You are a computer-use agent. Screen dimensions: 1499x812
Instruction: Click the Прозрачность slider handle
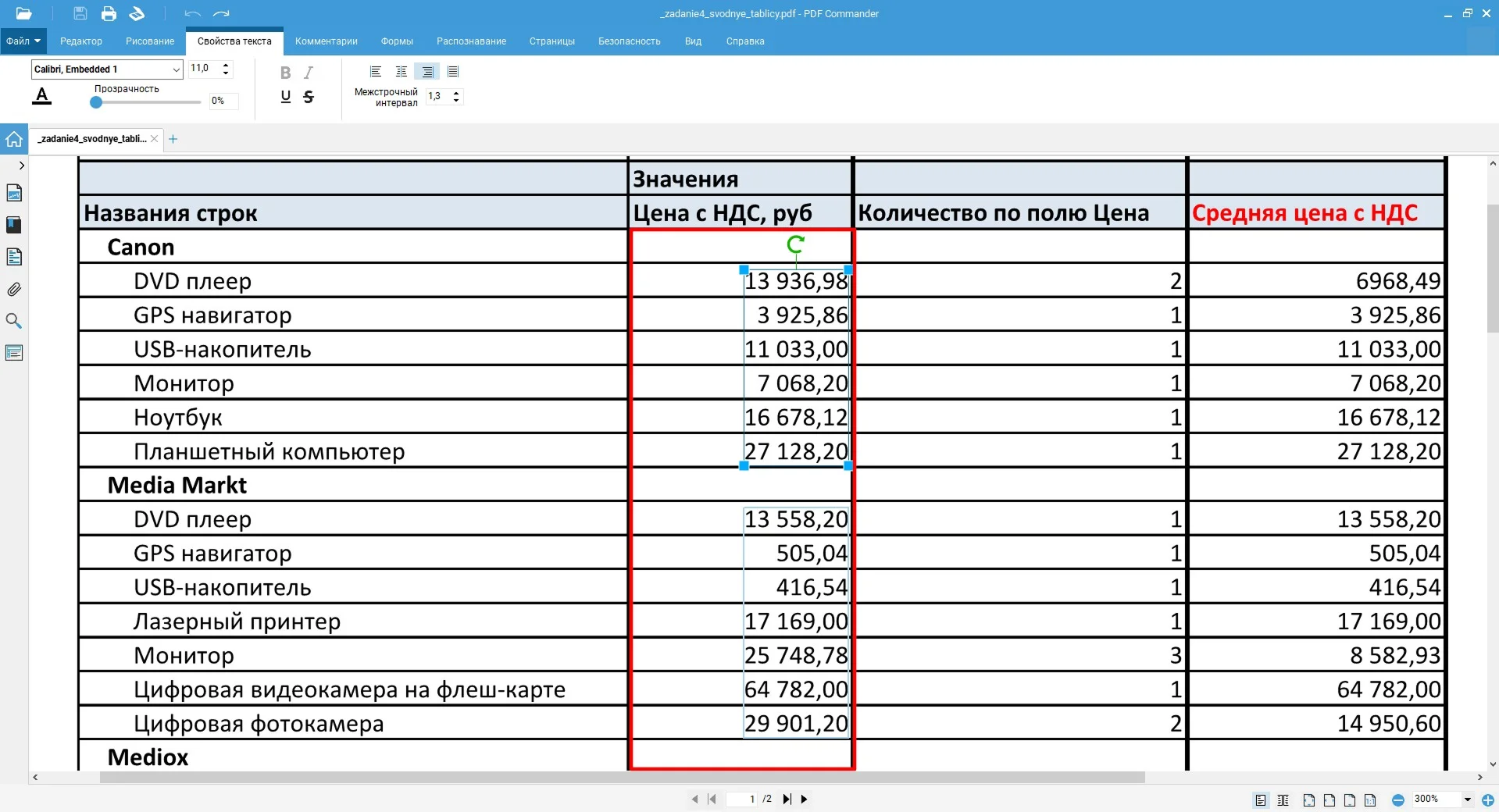[x=96, y=102]
